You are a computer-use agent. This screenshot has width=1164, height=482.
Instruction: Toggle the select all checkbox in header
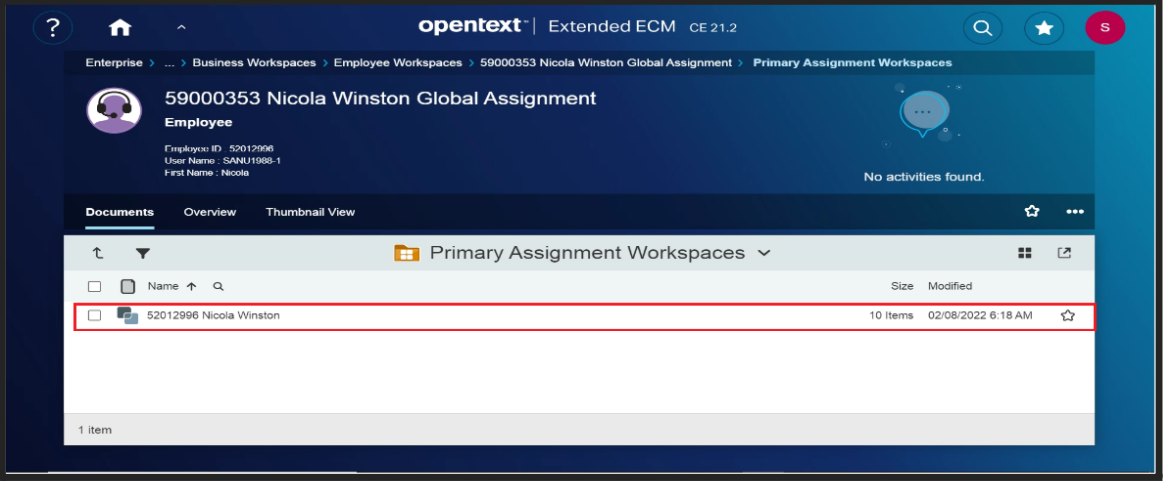pos(95,286)
